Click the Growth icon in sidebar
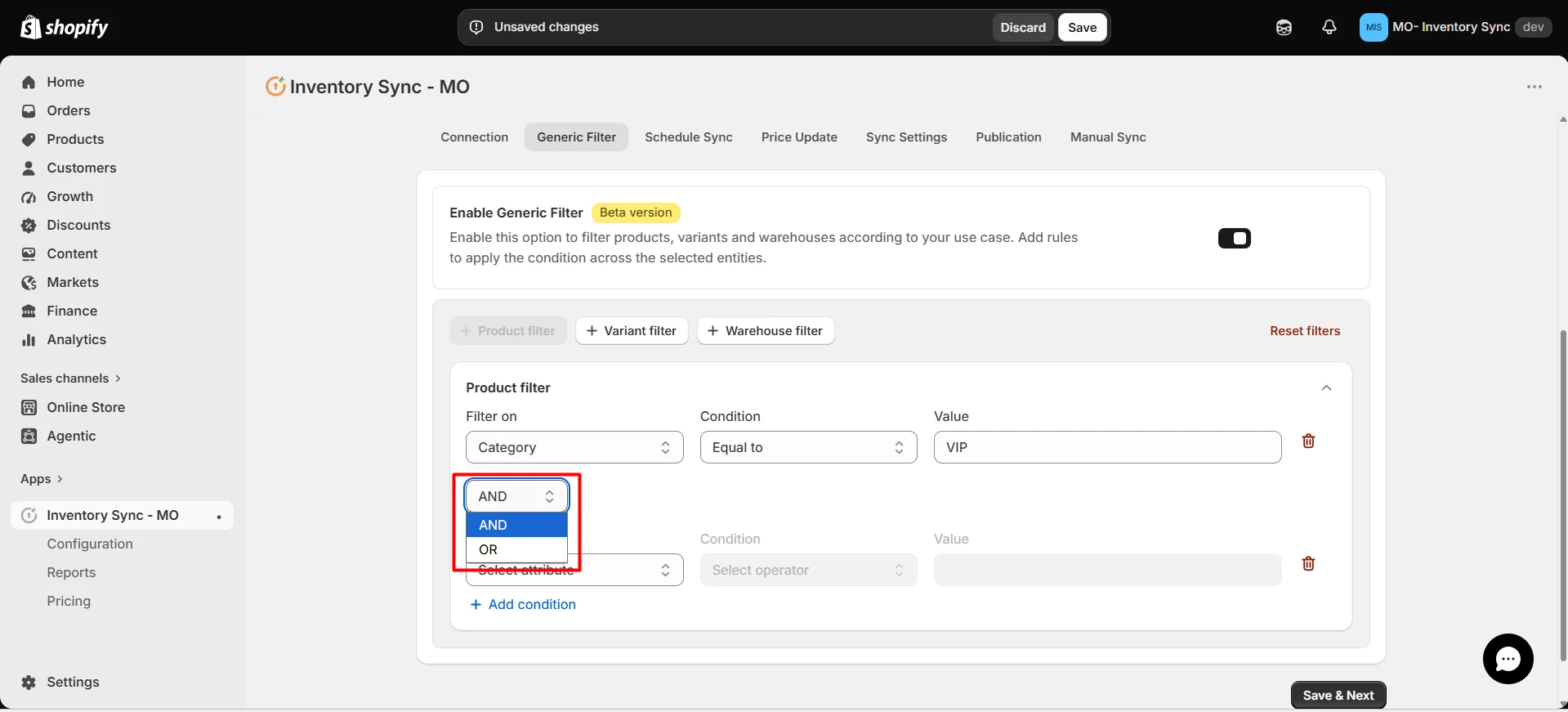The width and height of the screenshot is (1568, 712). point(29,196)
